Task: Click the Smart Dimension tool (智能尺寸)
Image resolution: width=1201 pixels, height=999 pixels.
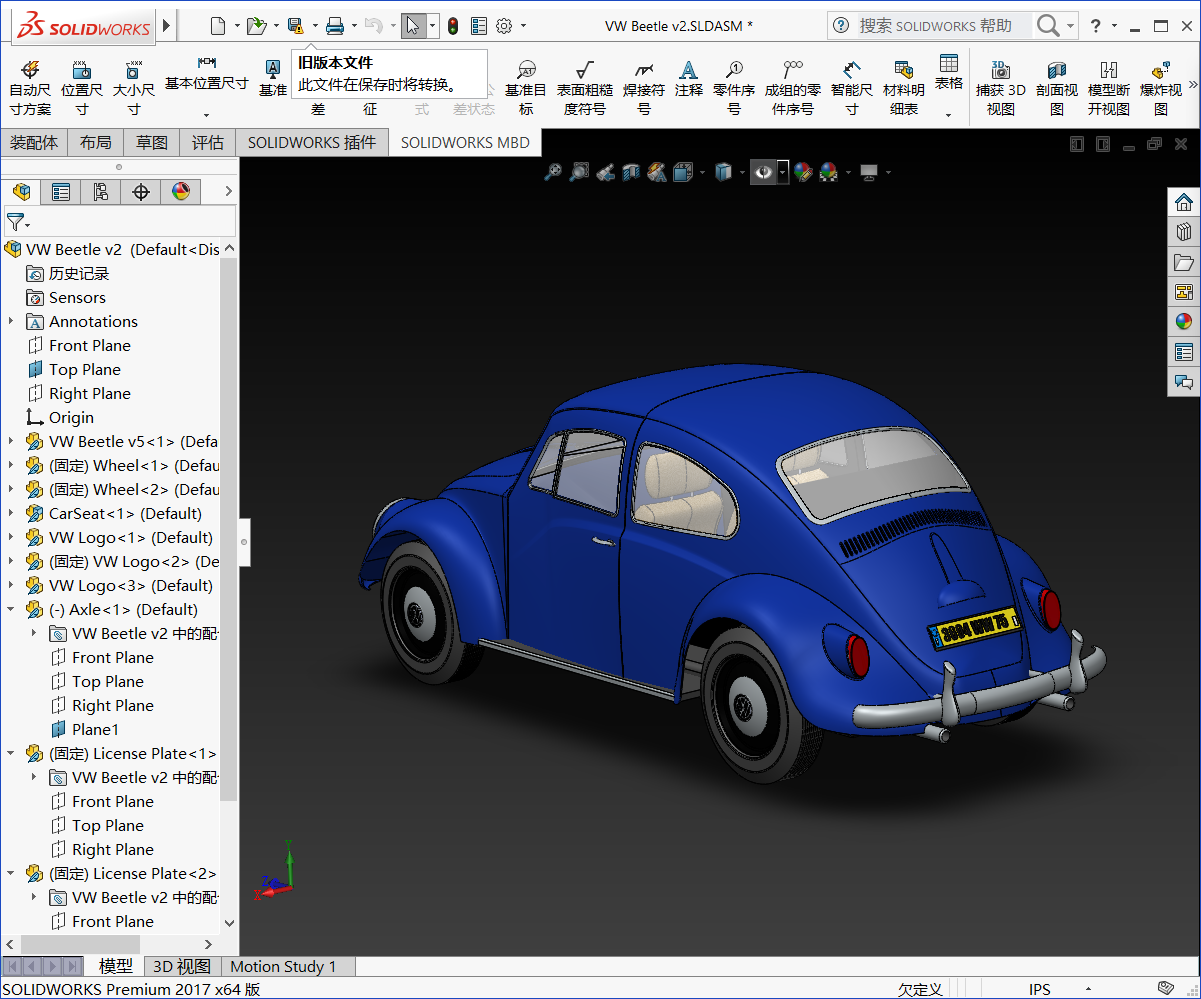Action: click(x=852, y=88)
